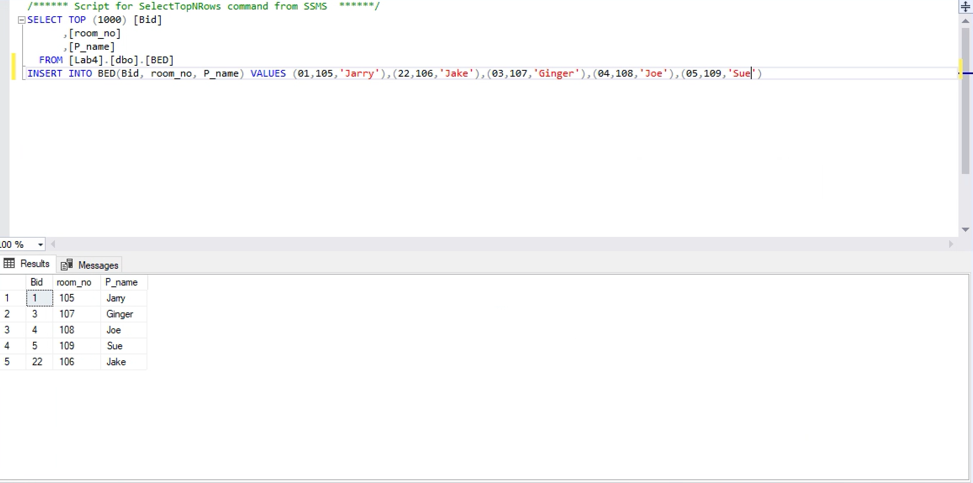Click the Bid cell with value 3
Viewport: 973px width, 483px height.
coord(40,314)
